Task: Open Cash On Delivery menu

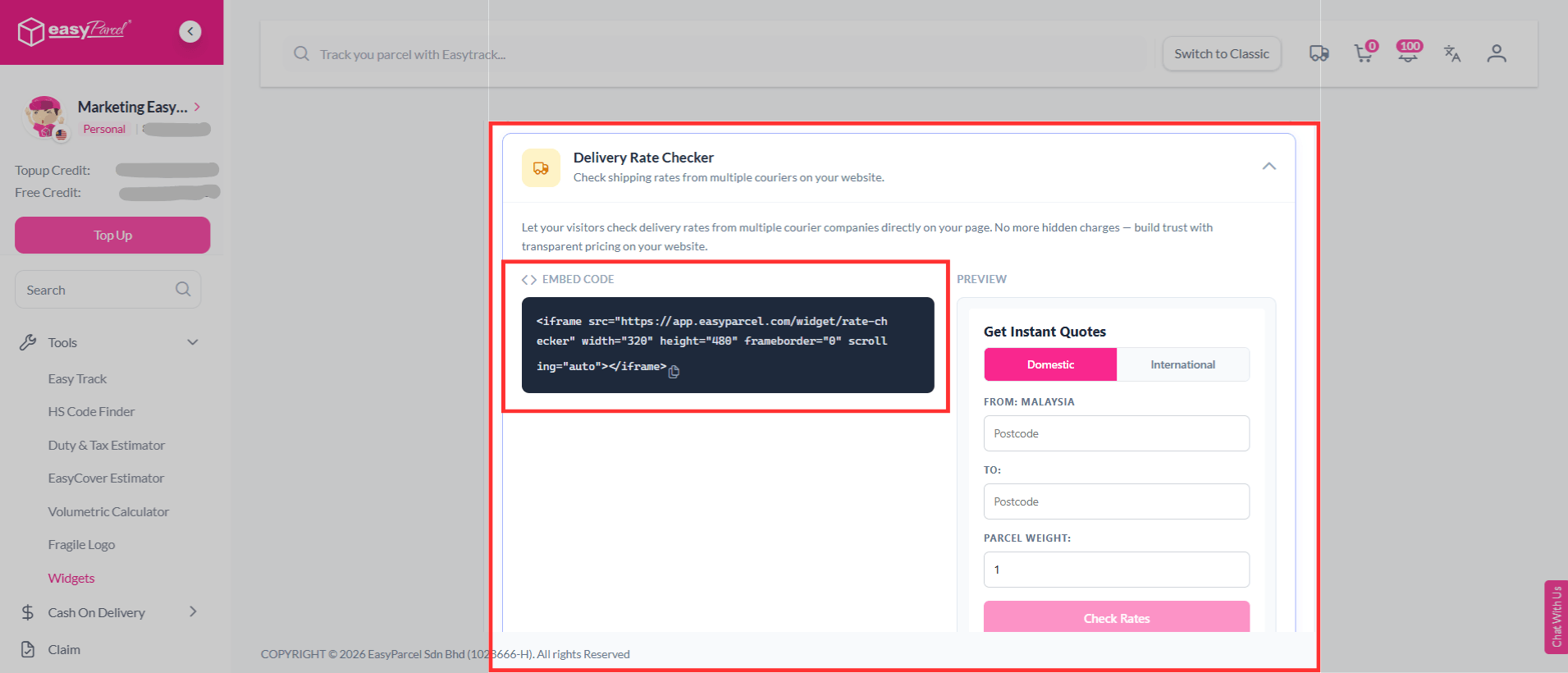Action: (x=96, y=612)
